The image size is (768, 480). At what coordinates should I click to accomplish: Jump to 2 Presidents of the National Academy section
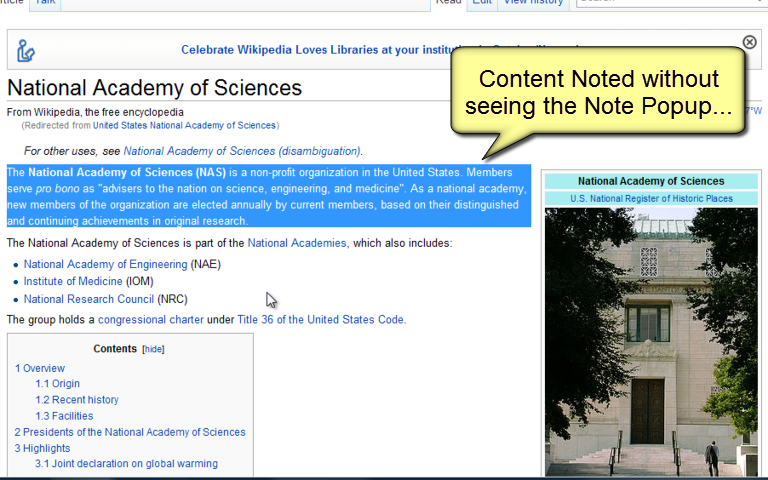(130, 432)
